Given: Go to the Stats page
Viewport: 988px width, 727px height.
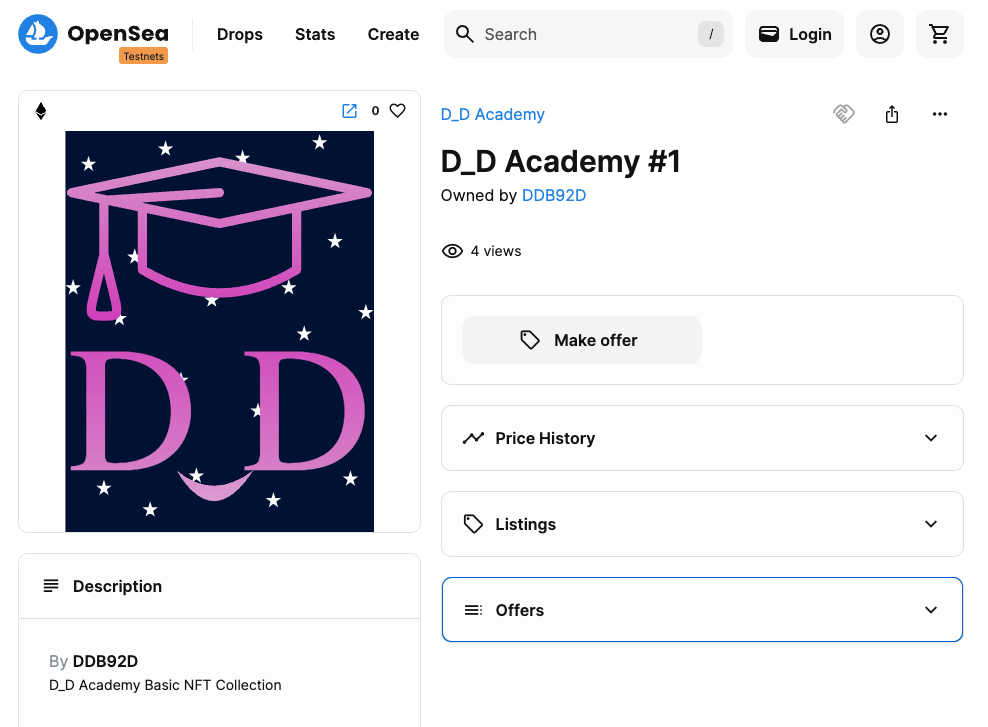Looking at the screenshot, I should (x=315, y=34).
